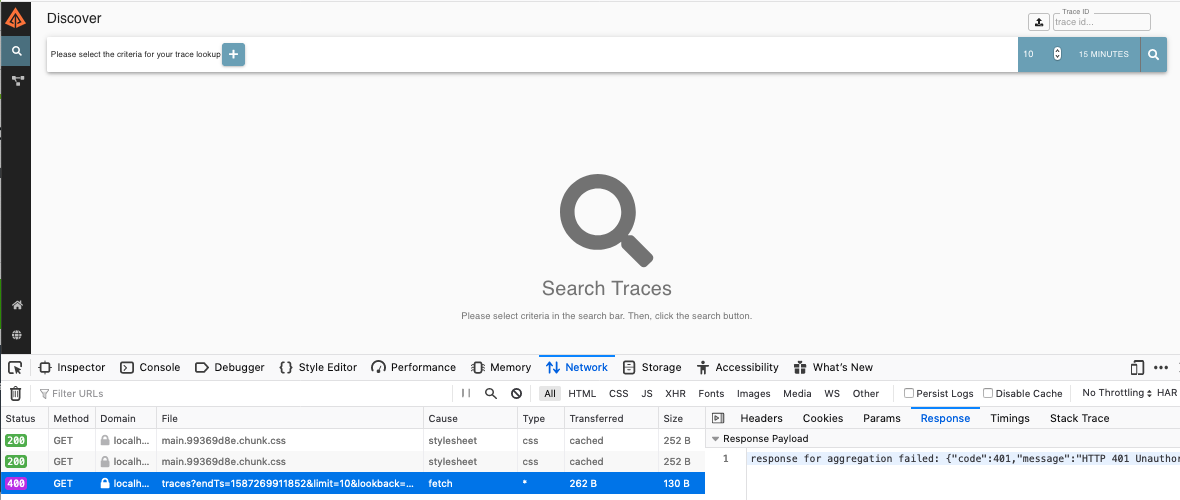The height and width of the screenshot is (500, 1180).
Task: Click the response payload line text
Action: (x=965, y=459)
